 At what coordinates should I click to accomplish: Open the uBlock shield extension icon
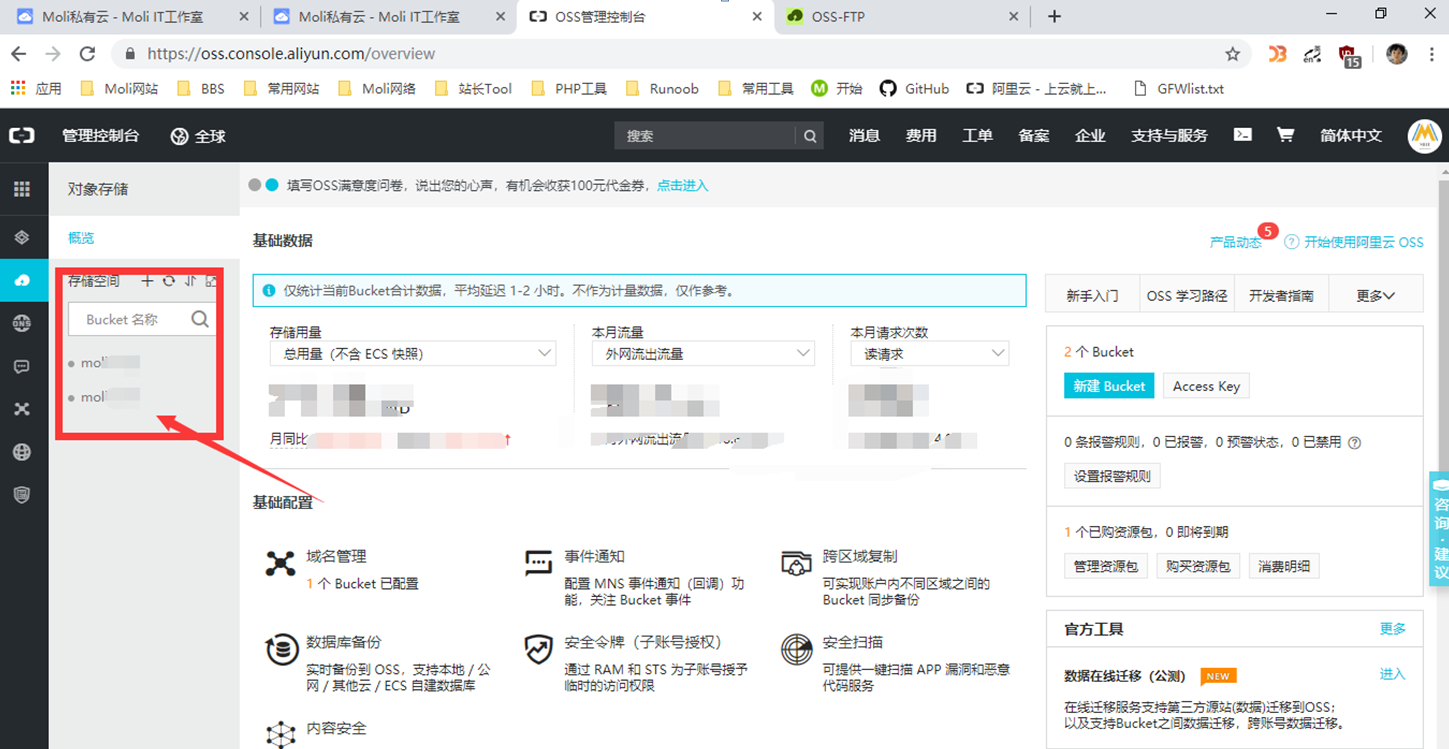pos(1349,55)
